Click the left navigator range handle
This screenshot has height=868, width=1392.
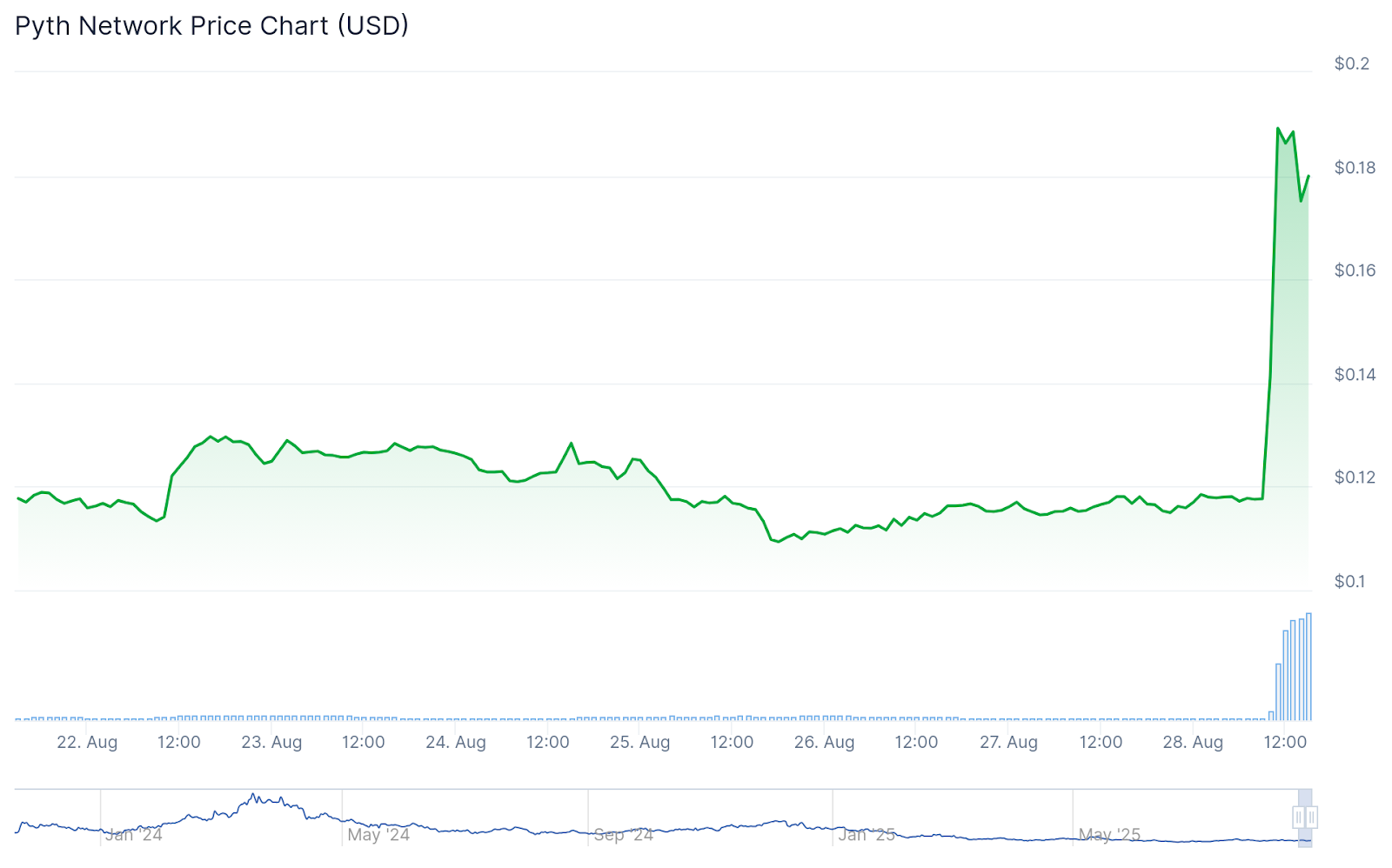[x=1299, y=818]
